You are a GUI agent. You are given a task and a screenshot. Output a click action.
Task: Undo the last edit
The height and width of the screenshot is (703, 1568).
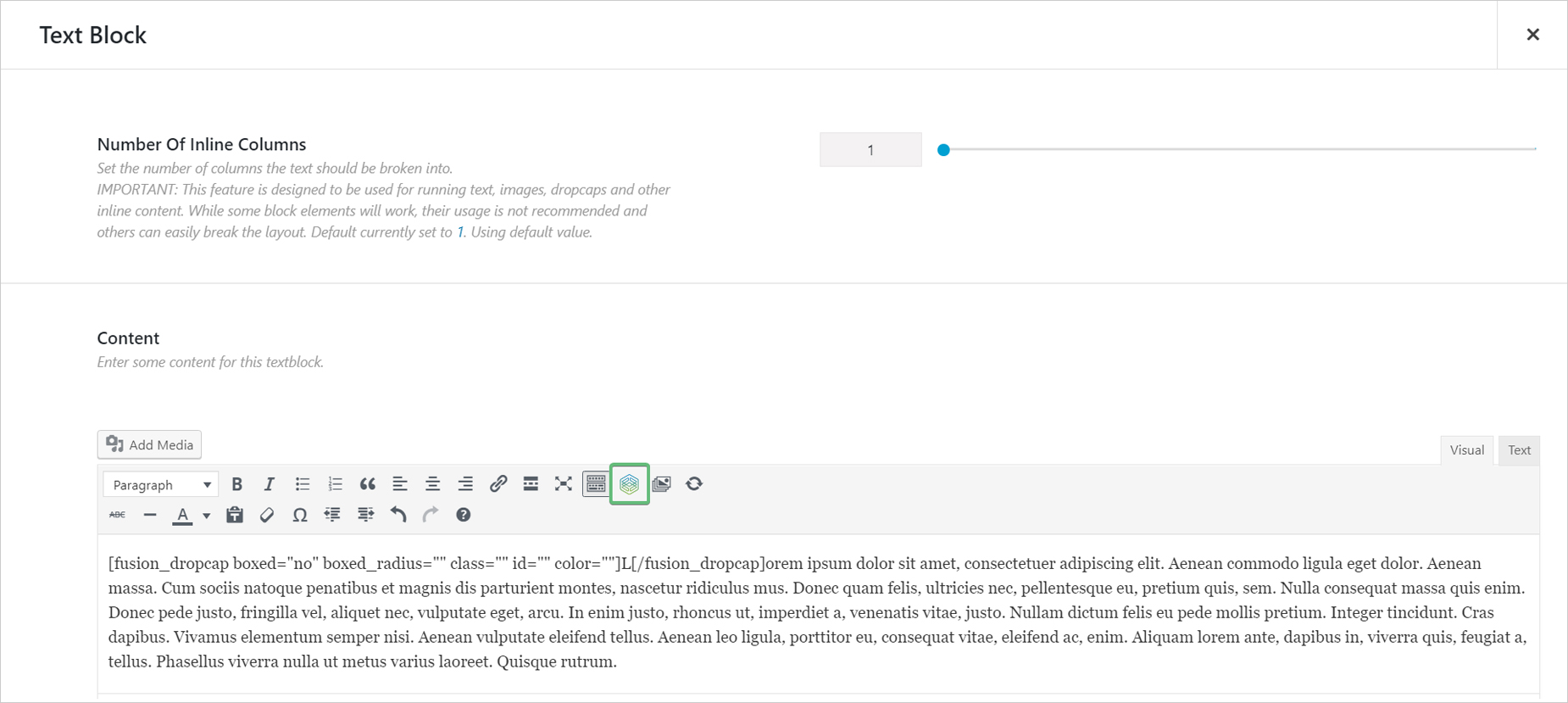(x=398, y=515)
